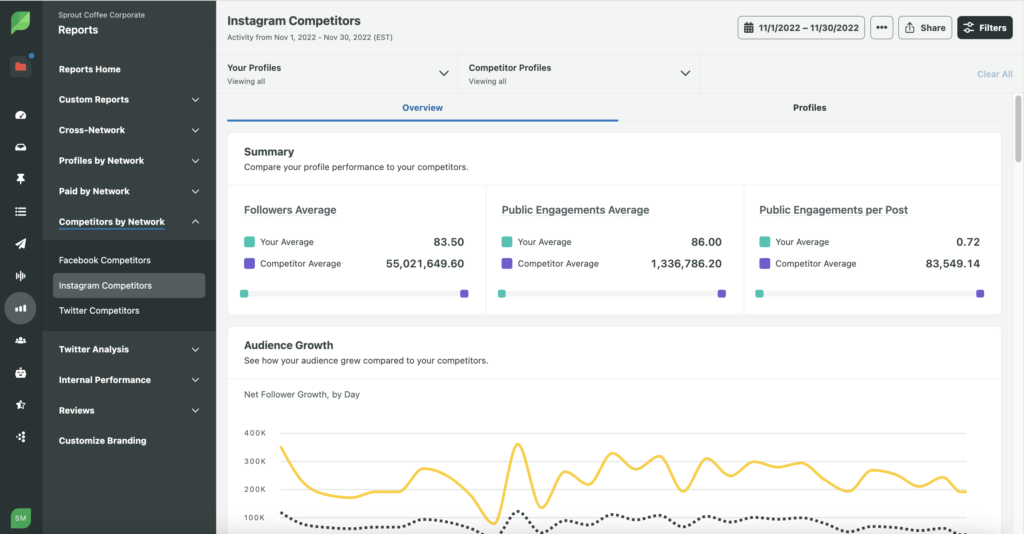Viewport: 1024px width, 534px height.
Task: Click Followers Average teal Your Average swatch
Action: (x=249, y=242)
